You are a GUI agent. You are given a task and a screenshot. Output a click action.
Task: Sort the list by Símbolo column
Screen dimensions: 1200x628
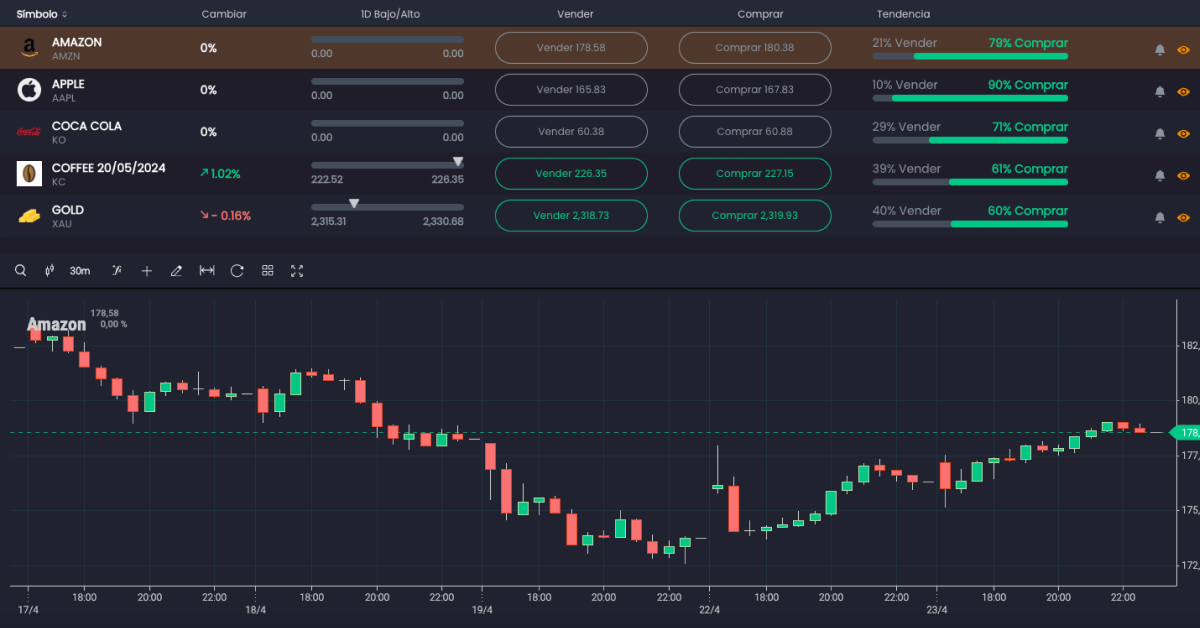click(x=42, y=14)
